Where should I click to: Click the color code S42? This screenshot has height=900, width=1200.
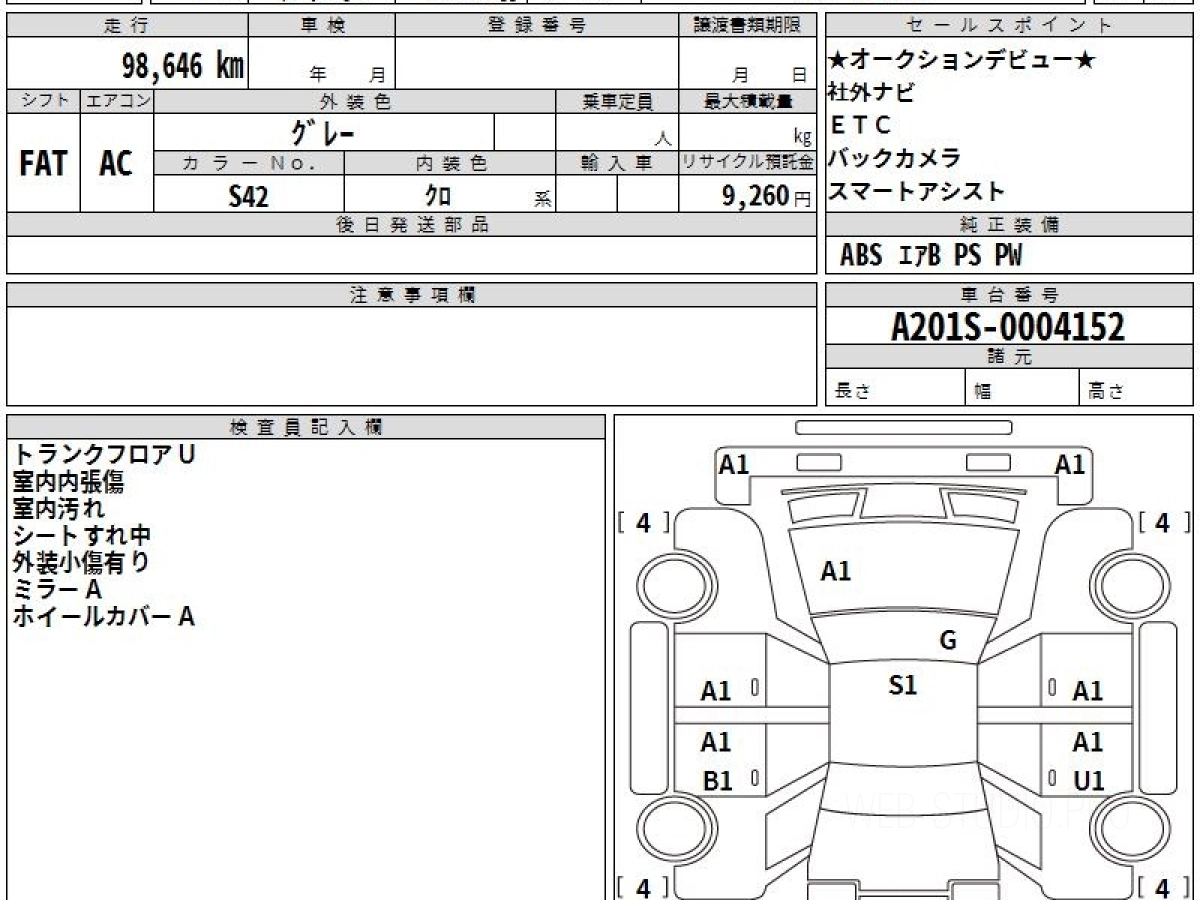(248, 196)
